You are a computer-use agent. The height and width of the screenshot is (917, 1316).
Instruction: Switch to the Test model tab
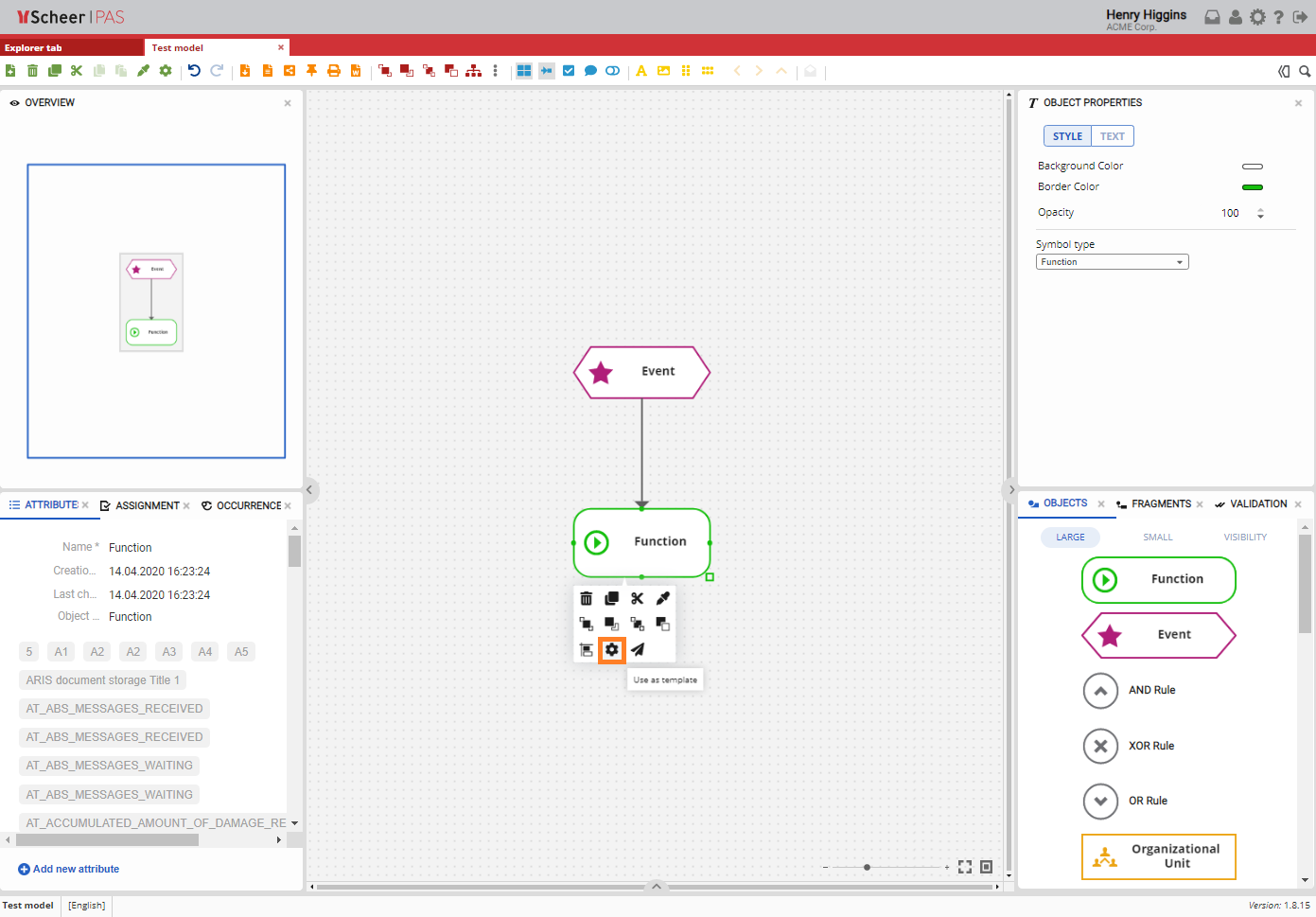pyautogui.click(x=216, y=47)
